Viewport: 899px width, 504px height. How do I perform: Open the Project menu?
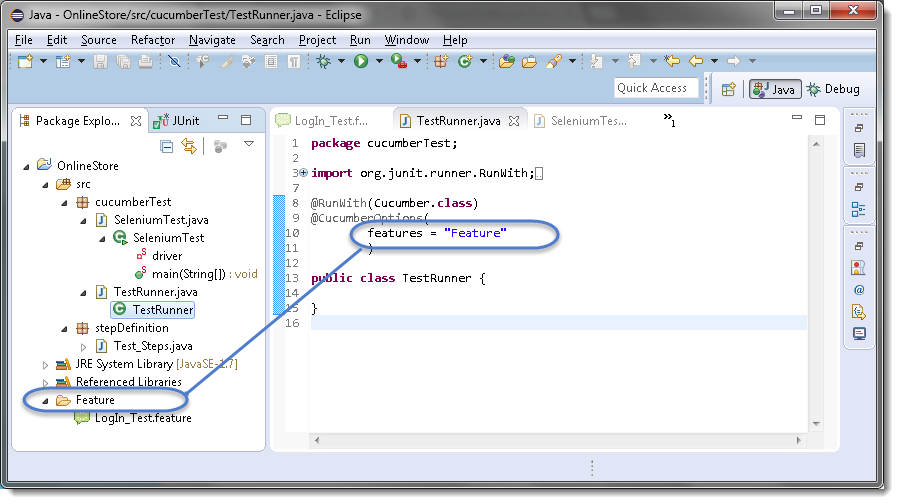tap(317, 40)
